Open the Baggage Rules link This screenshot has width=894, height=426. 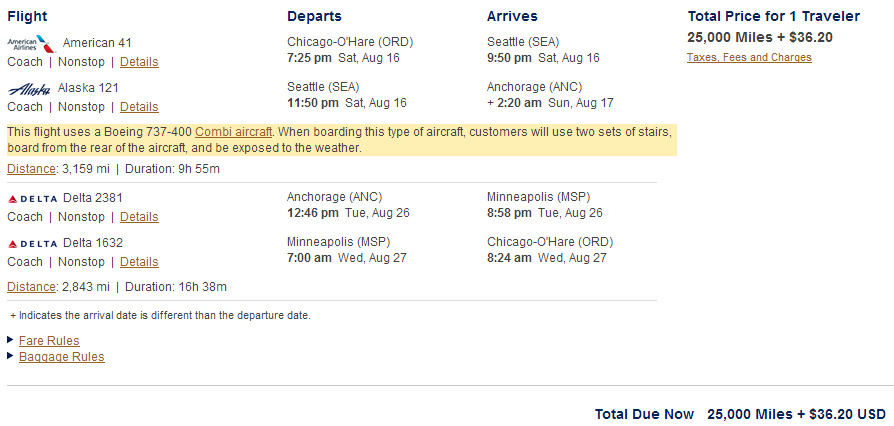(x=61, y=357)
